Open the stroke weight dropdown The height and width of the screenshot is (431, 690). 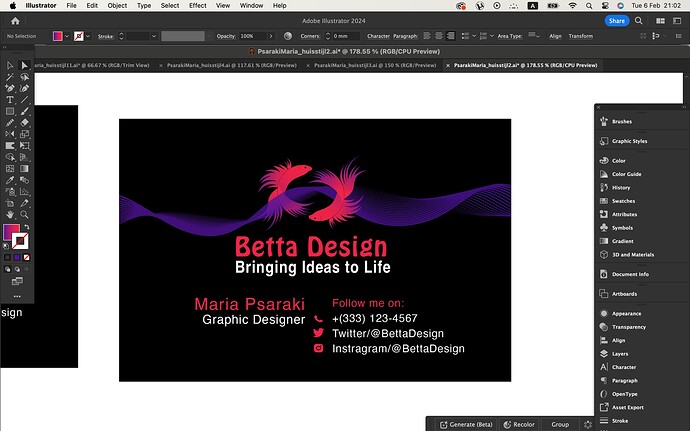click(x=154, y=36)
